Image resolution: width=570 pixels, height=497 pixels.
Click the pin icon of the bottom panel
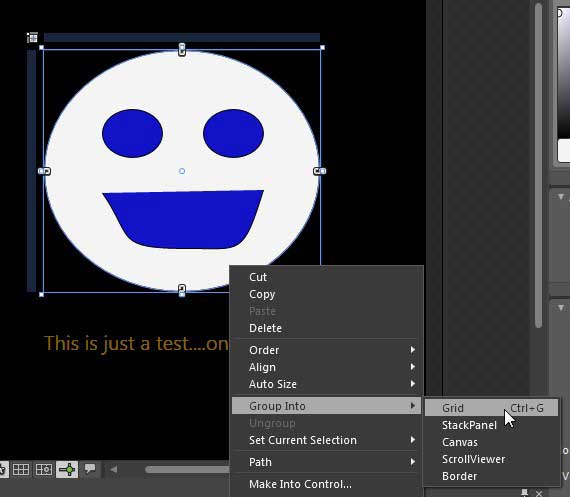[x=524, y=493]
